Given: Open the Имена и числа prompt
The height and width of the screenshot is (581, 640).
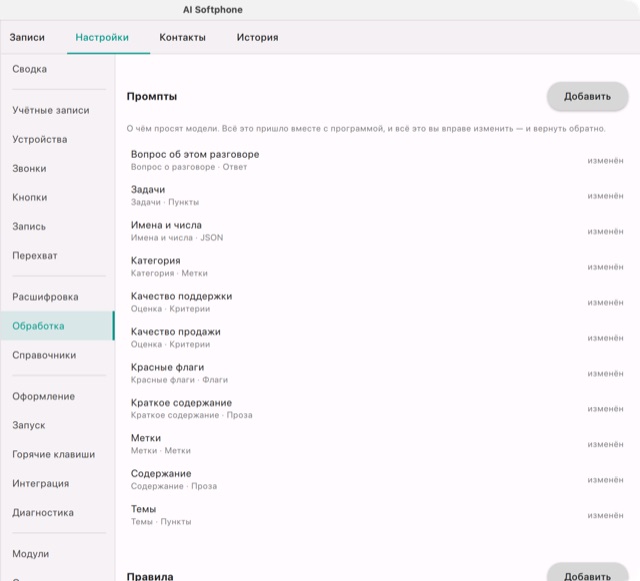Looking at the screenshot, I should [x=377, y=231].
